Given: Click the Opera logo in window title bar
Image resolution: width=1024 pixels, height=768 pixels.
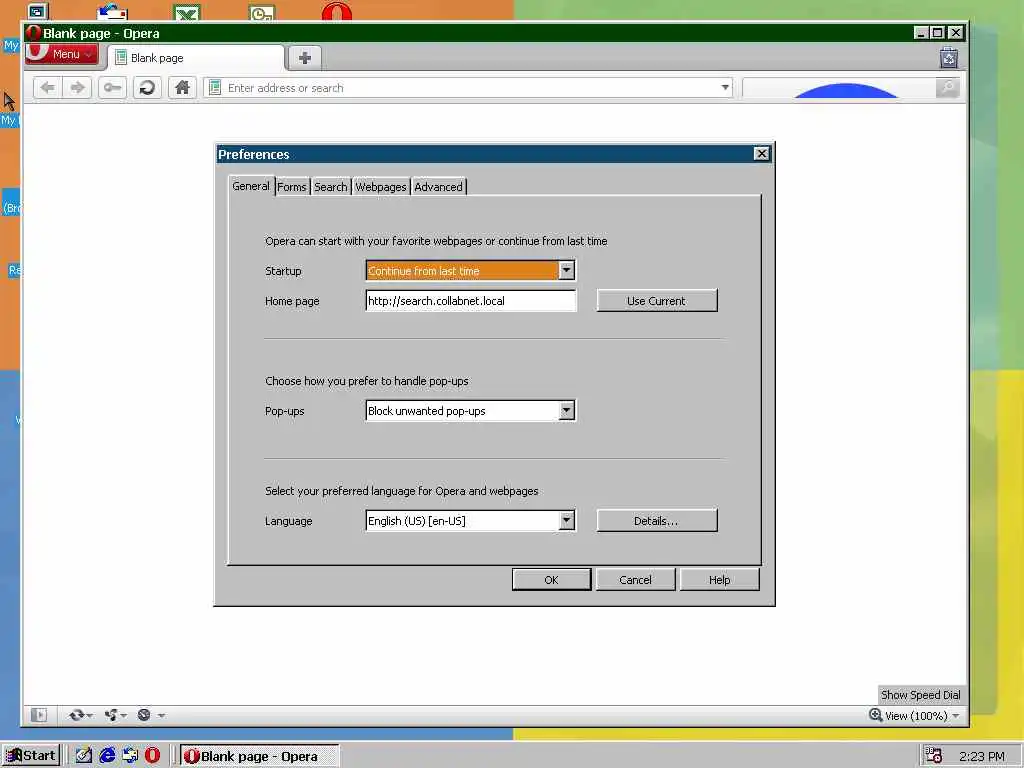Looking at the screenshot, I should (33, 33).
